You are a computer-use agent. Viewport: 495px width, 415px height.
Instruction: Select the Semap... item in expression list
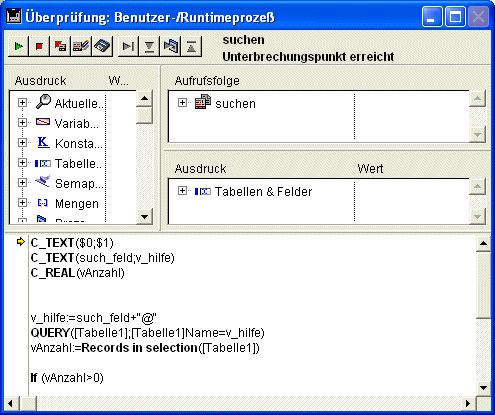tap(79, 184)
